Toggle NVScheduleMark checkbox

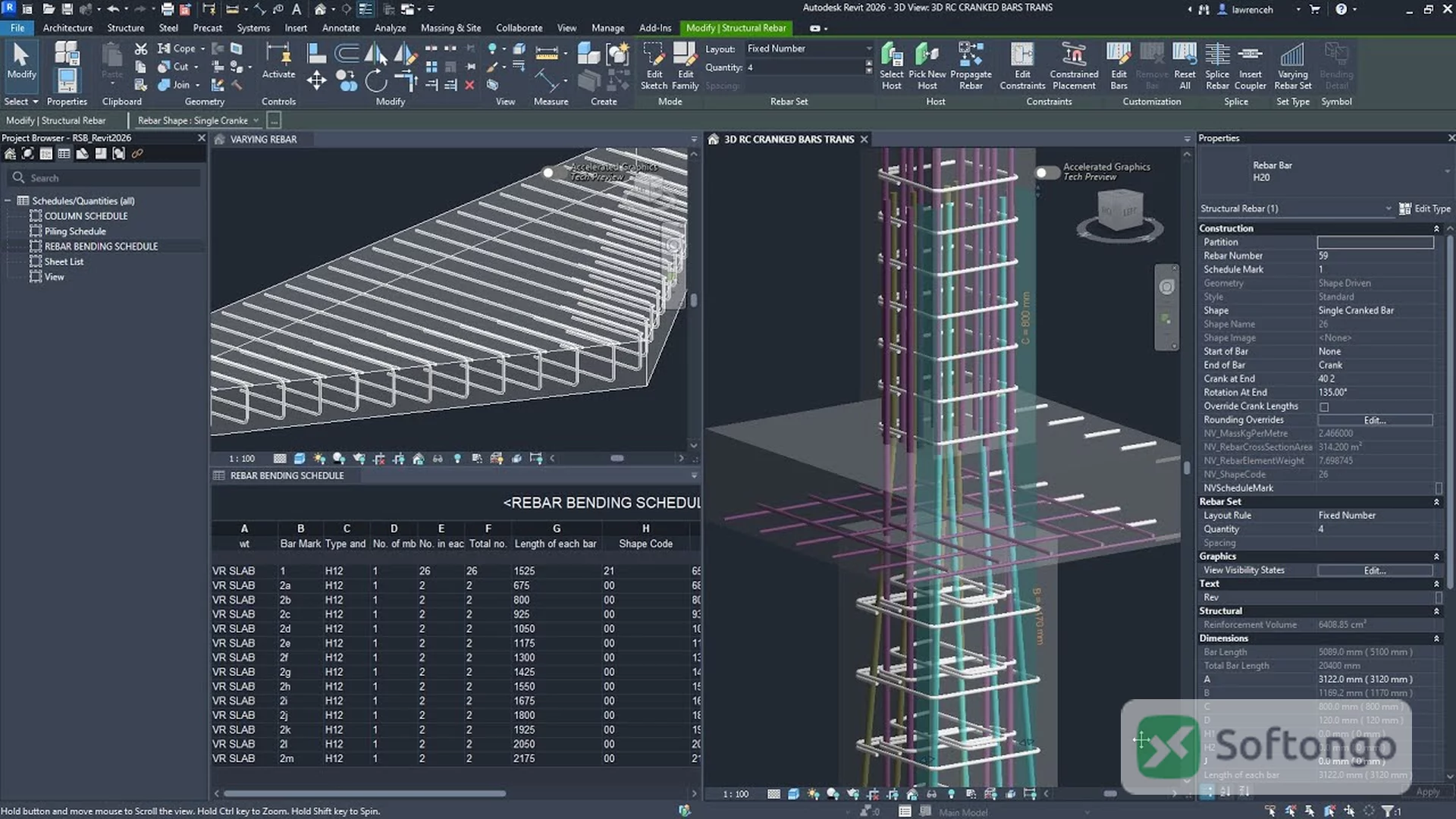pyautogui.click(x=1439, y=488)
